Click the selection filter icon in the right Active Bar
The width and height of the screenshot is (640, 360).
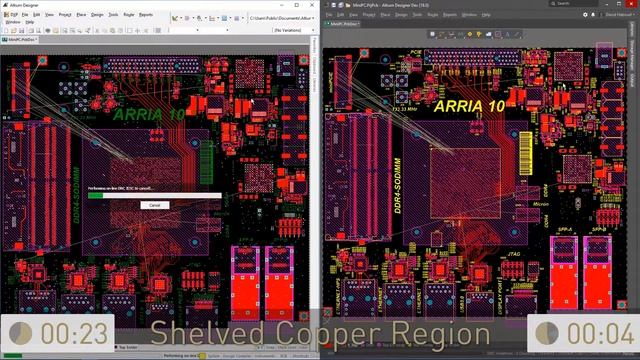coord(432,34)
